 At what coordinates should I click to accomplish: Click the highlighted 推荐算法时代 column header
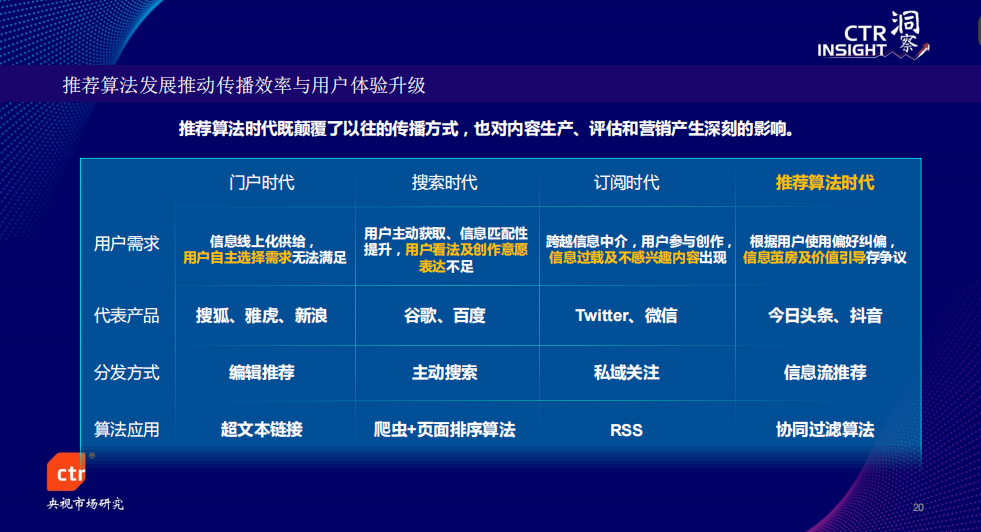[x=825, y=183]
